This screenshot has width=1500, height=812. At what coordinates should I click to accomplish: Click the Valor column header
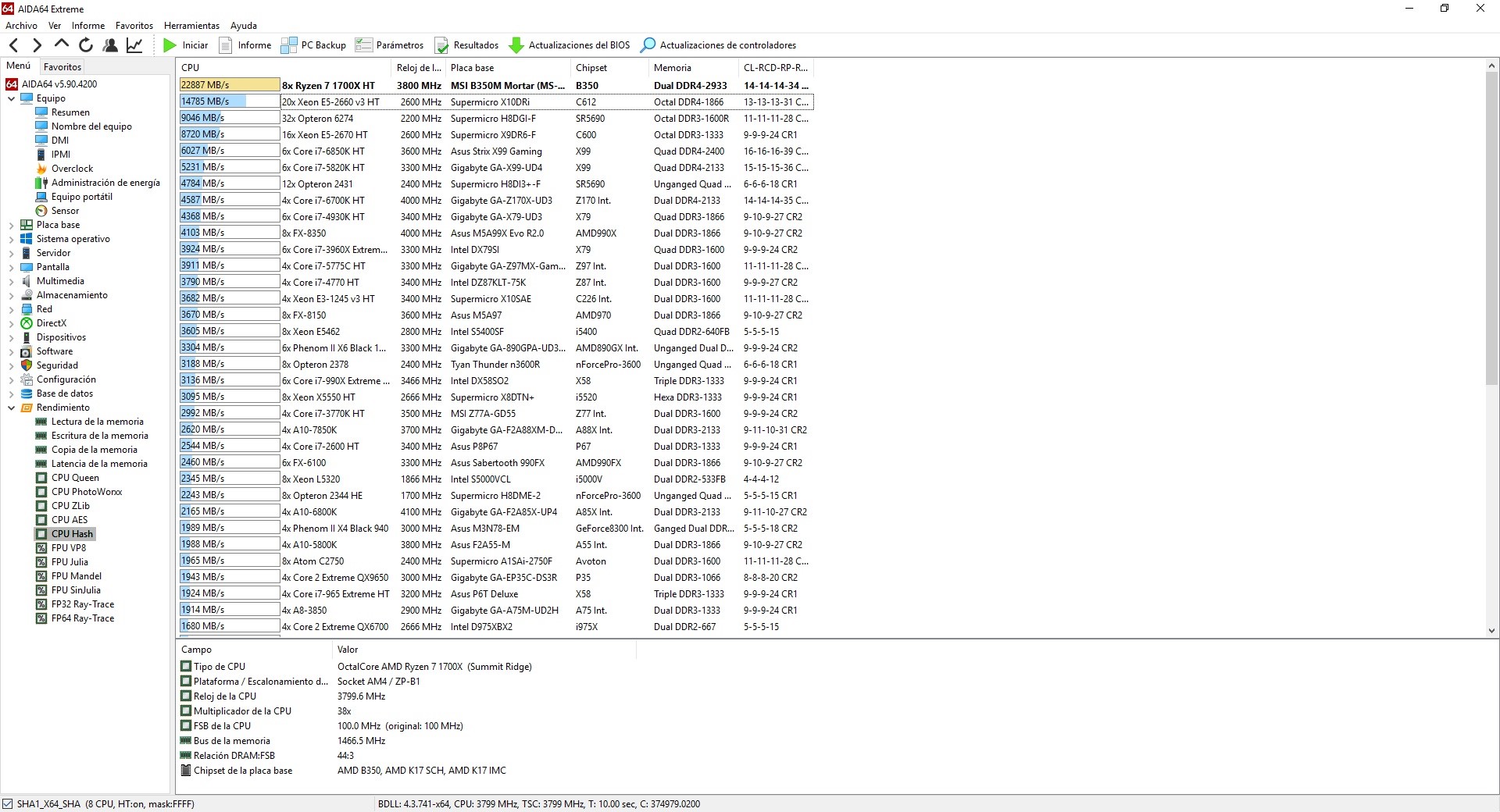[x=484, y=650]
